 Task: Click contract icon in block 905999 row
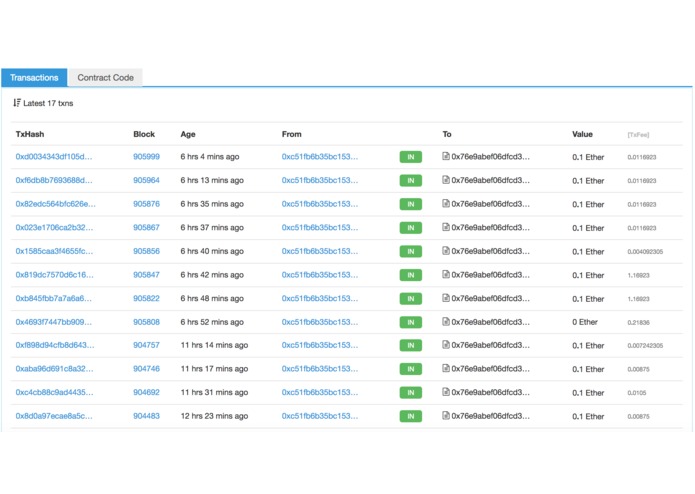[x=446, y=156]
